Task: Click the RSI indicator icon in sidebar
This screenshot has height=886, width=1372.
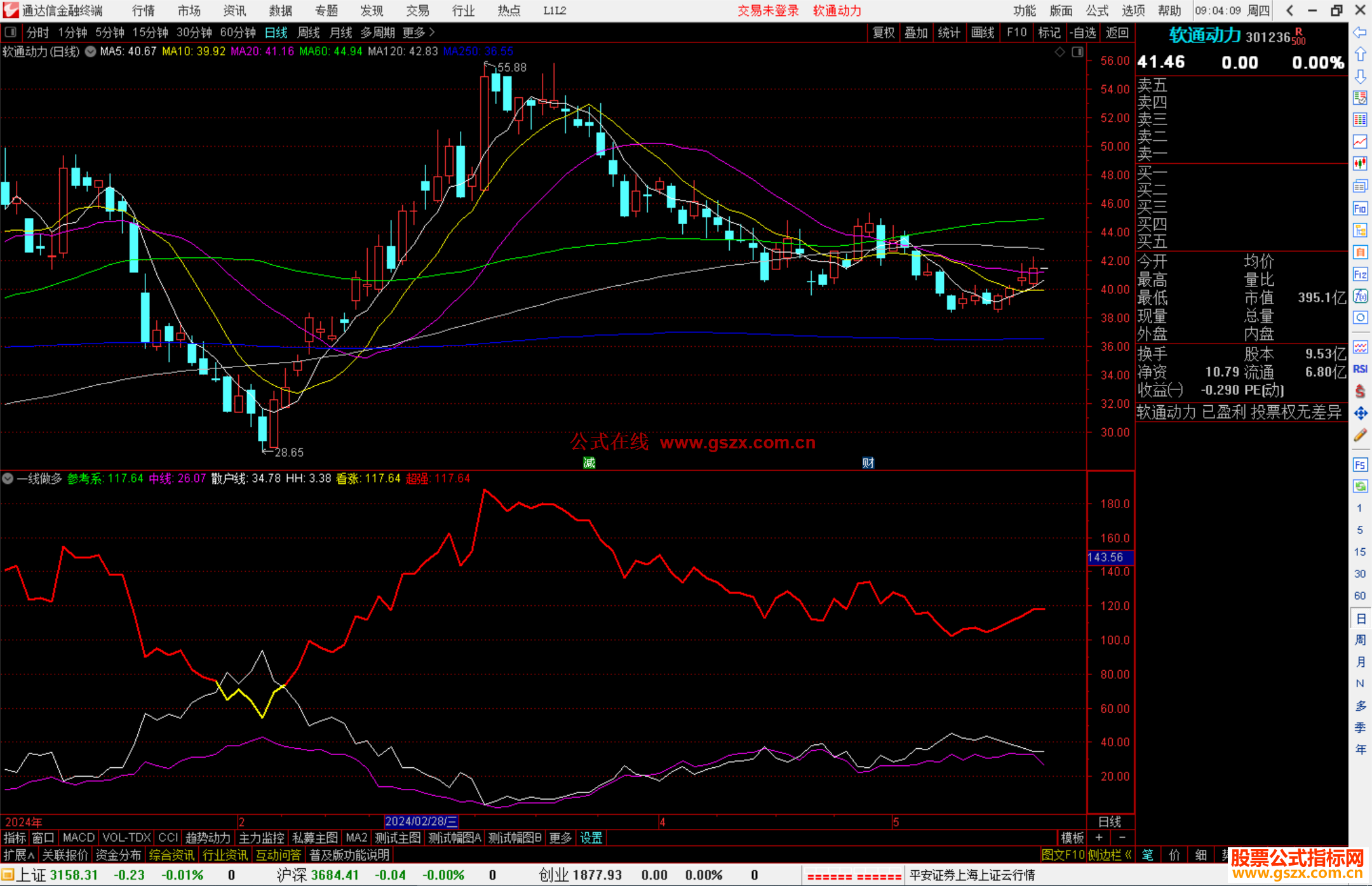Action: pyautogui.click(x=1360, y=369)
